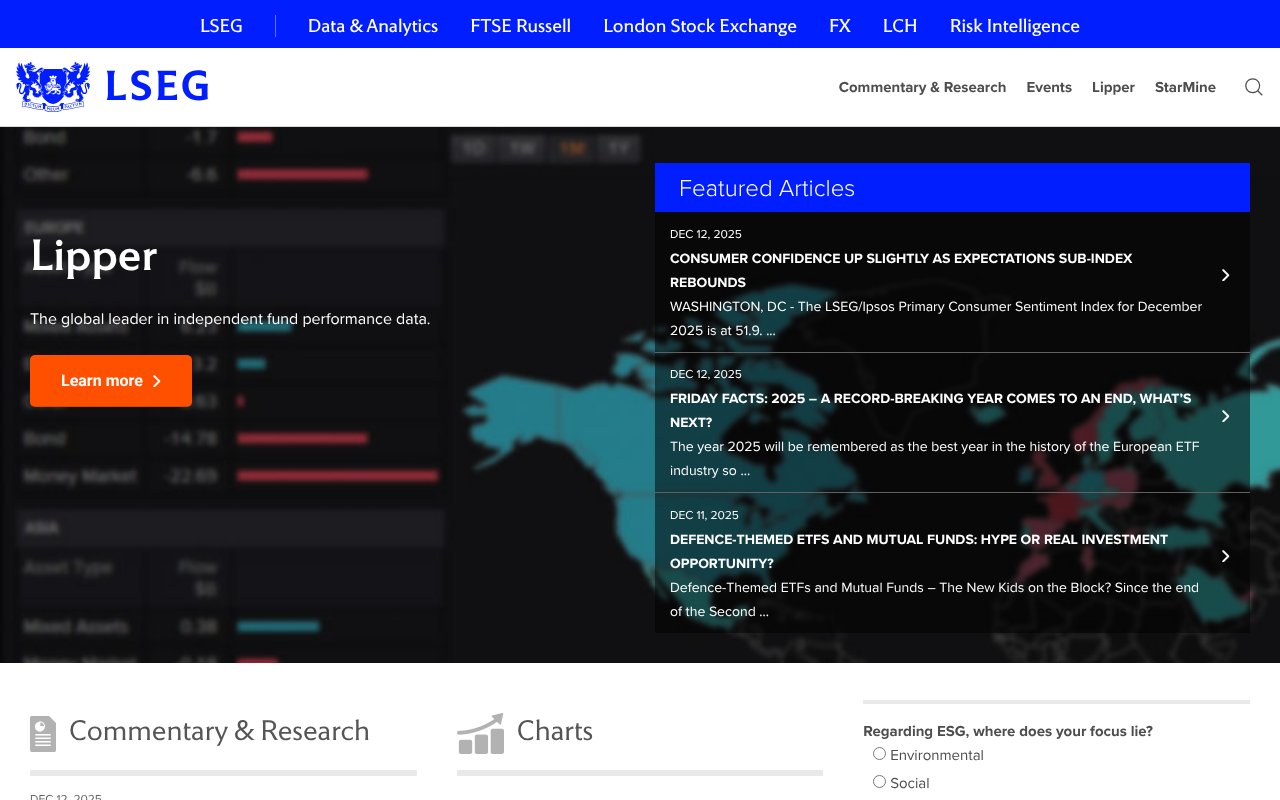
Task: Select the 1Y time range tab
Action: click(x=618, y=148)
